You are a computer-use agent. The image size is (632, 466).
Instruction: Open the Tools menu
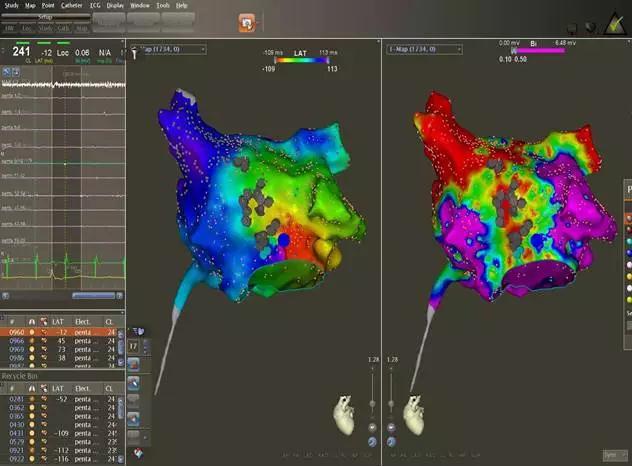[x=163, y=5]
